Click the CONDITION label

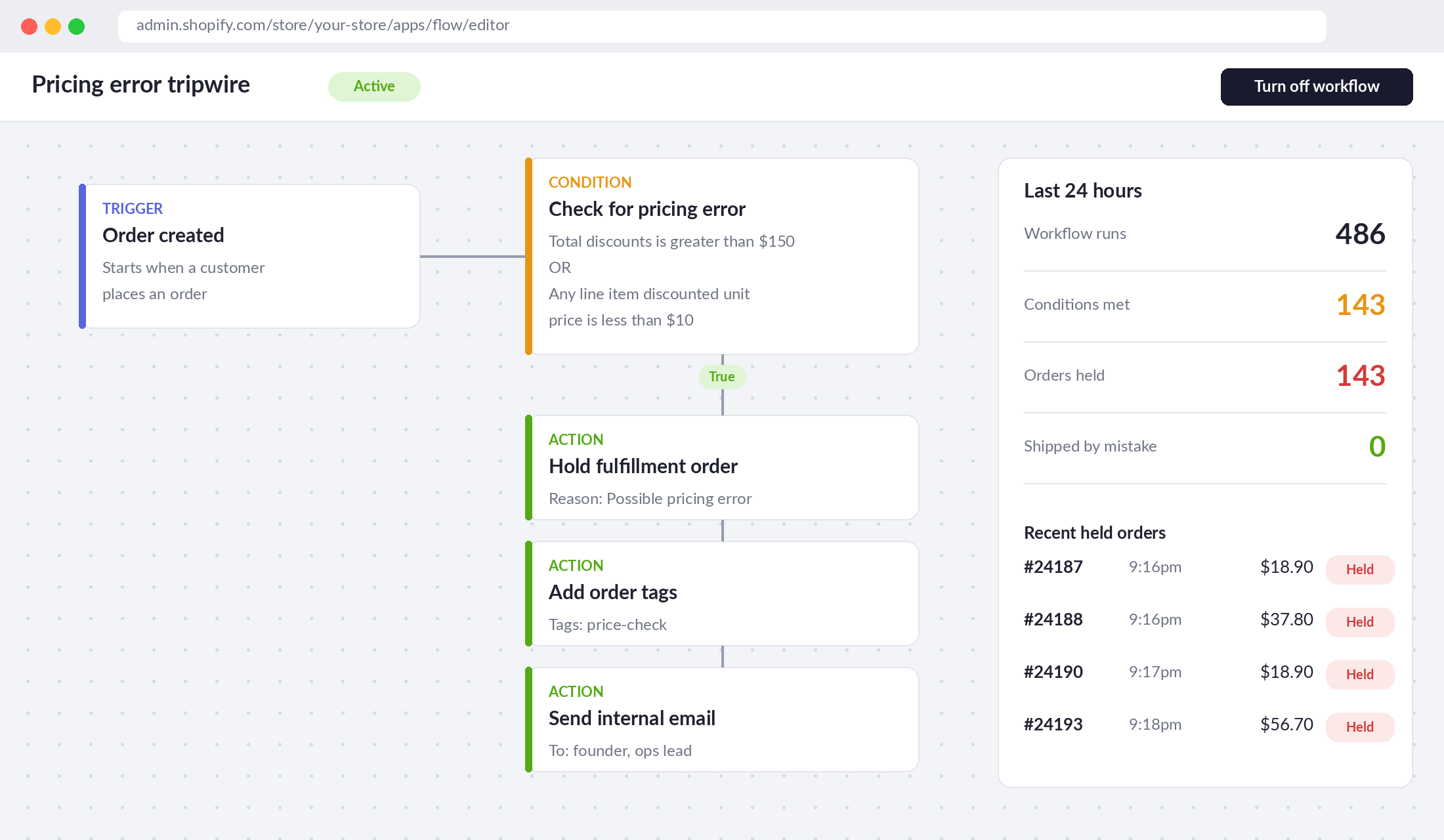pos(590,182)
